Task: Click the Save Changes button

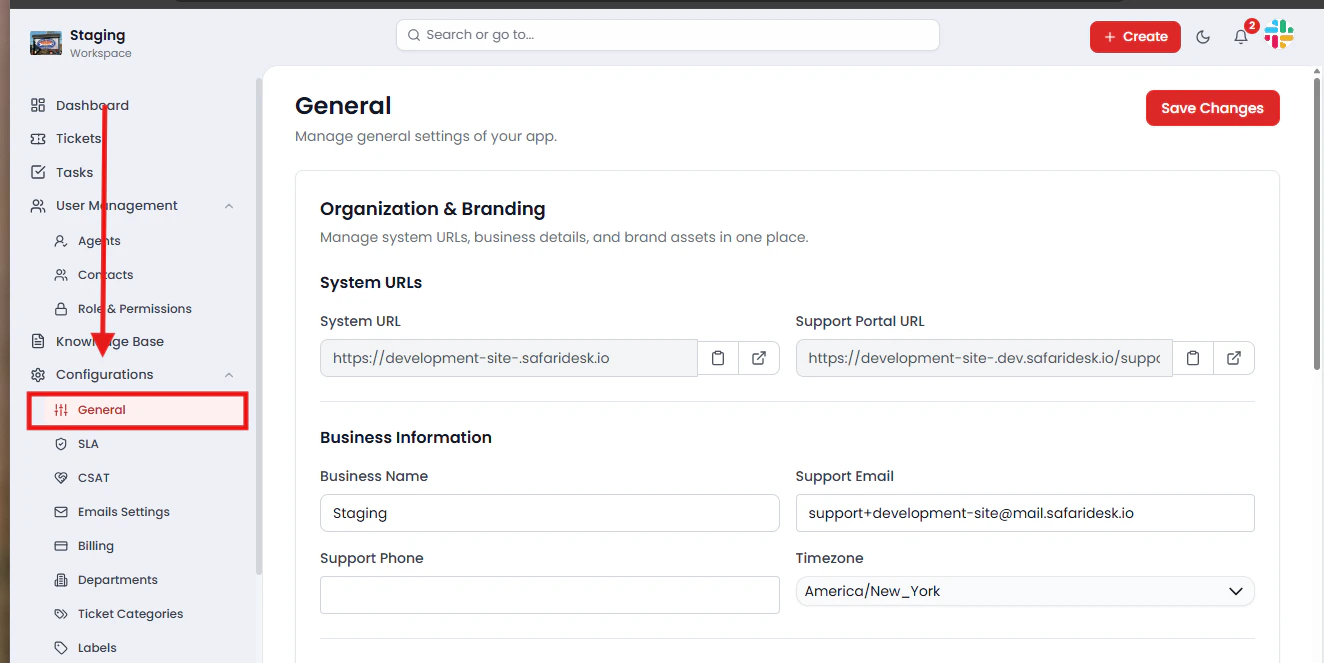Action: click(1212, 108)
